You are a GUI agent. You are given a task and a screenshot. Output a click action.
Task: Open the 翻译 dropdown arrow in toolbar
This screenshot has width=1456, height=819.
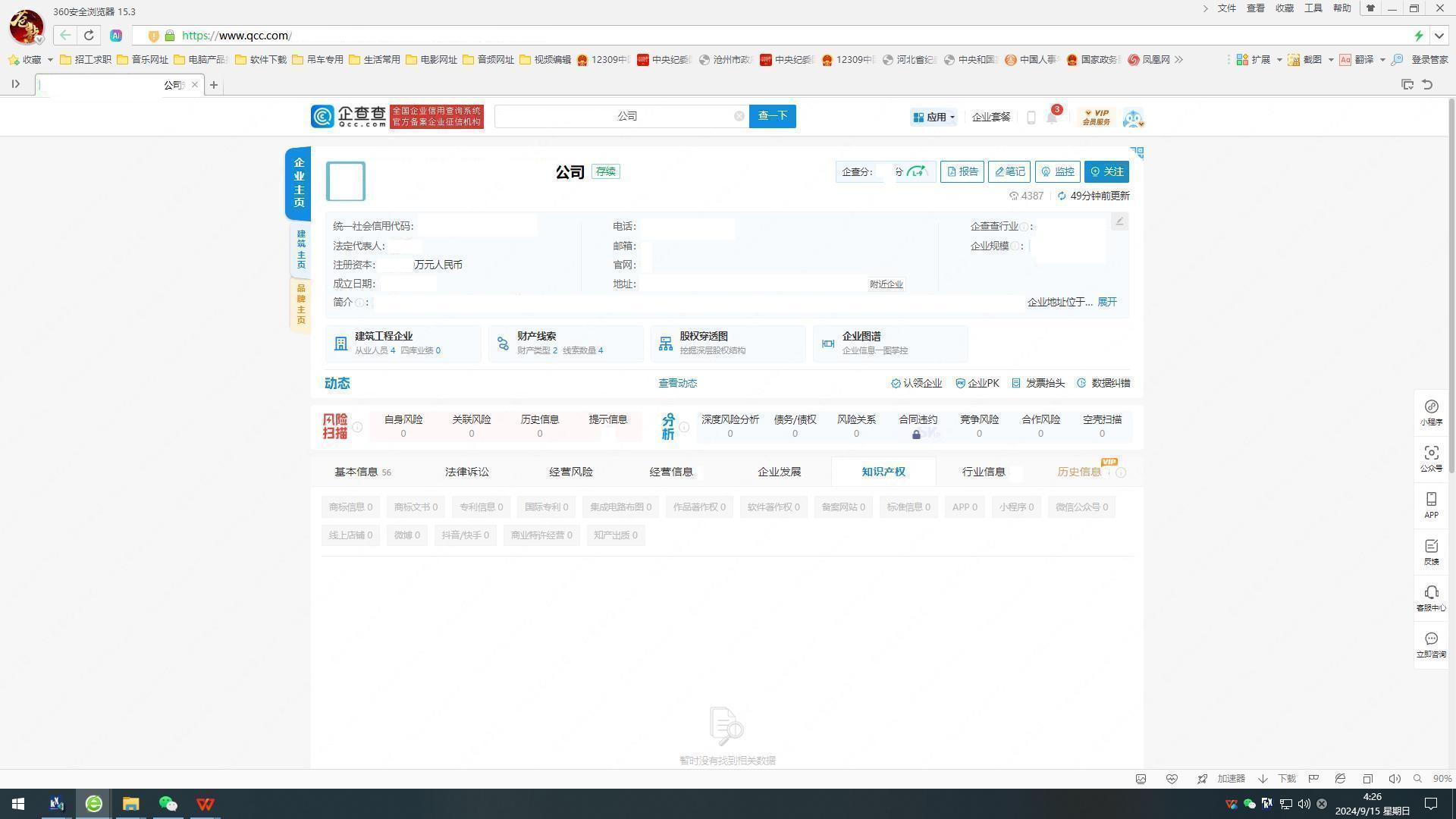click(1382, 60)
